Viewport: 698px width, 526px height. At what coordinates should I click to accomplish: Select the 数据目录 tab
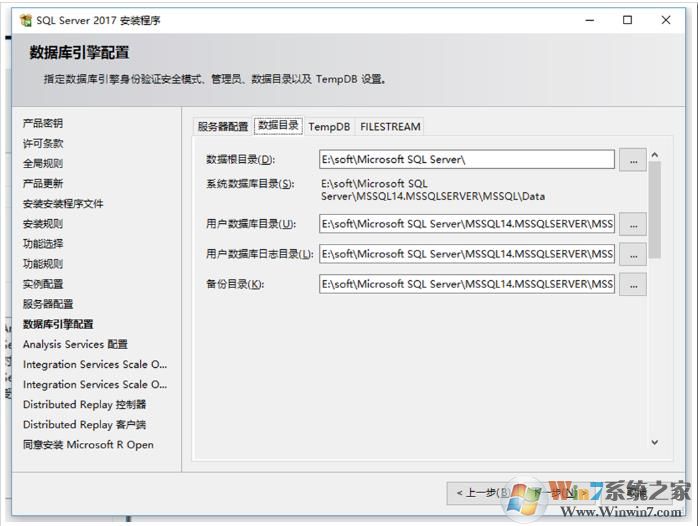tap(278, 126)
